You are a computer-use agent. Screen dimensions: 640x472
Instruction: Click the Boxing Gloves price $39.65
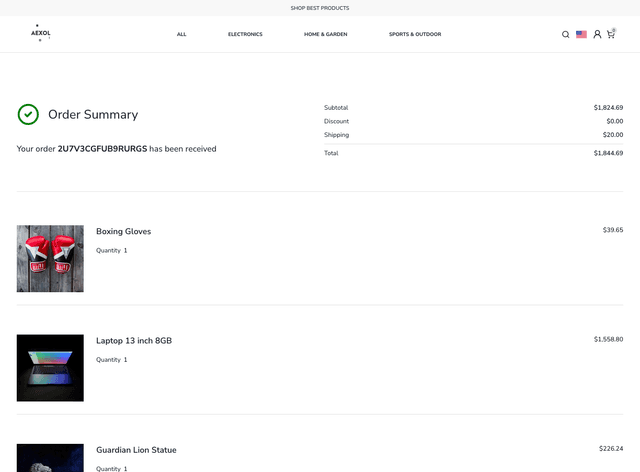[613, 230]
